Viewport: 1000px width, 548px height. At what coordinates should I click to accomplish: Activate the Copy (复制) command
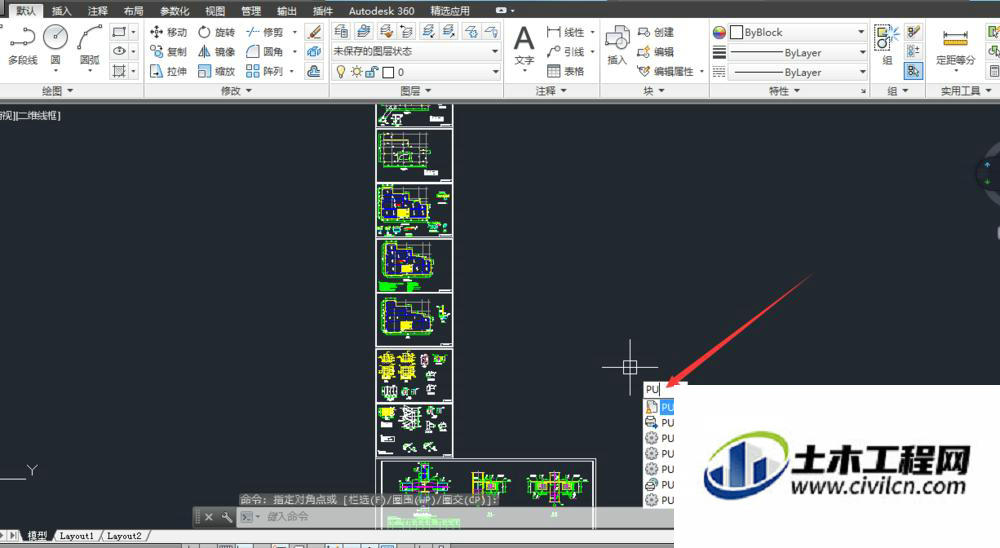coord(168,52)
